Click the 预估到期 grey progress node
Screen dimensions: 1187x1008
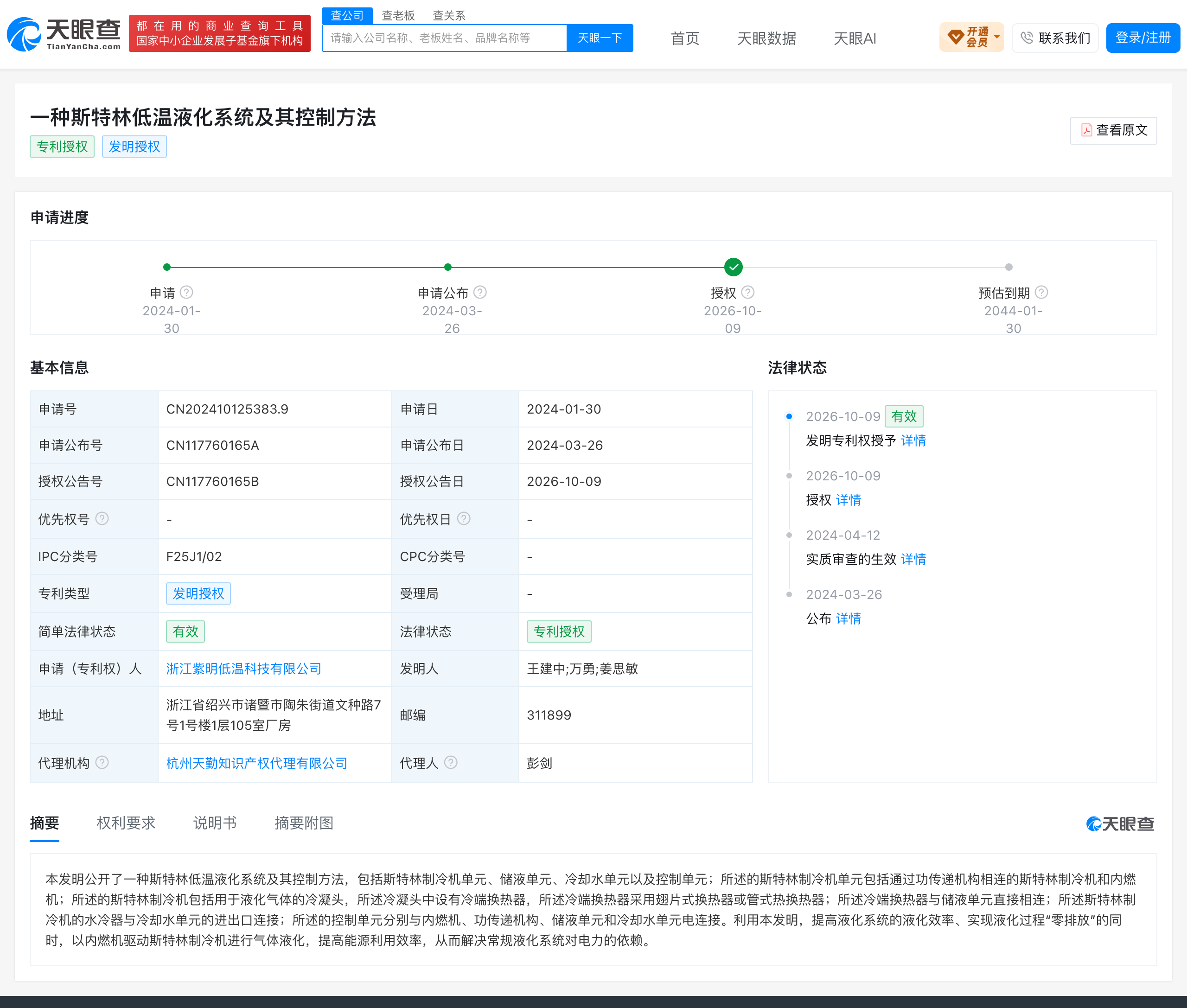(1008, 267)
